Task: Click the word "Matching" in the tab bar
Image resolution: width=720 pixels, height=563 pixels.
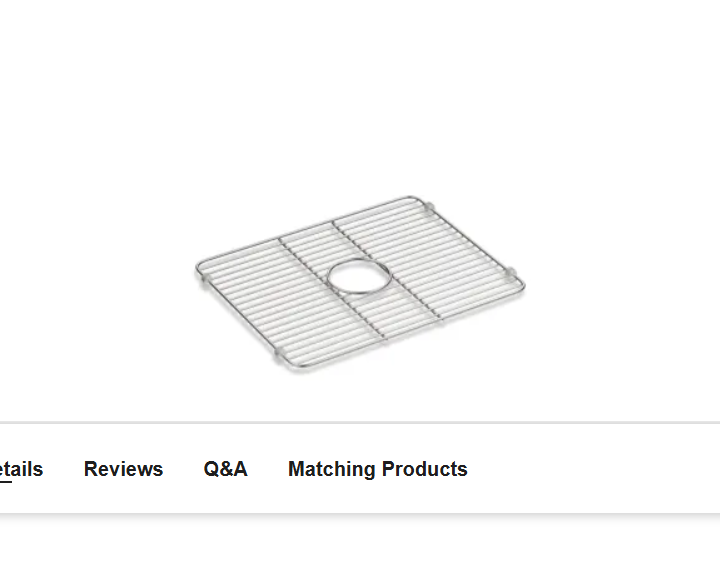Action: tap(332, 469)
